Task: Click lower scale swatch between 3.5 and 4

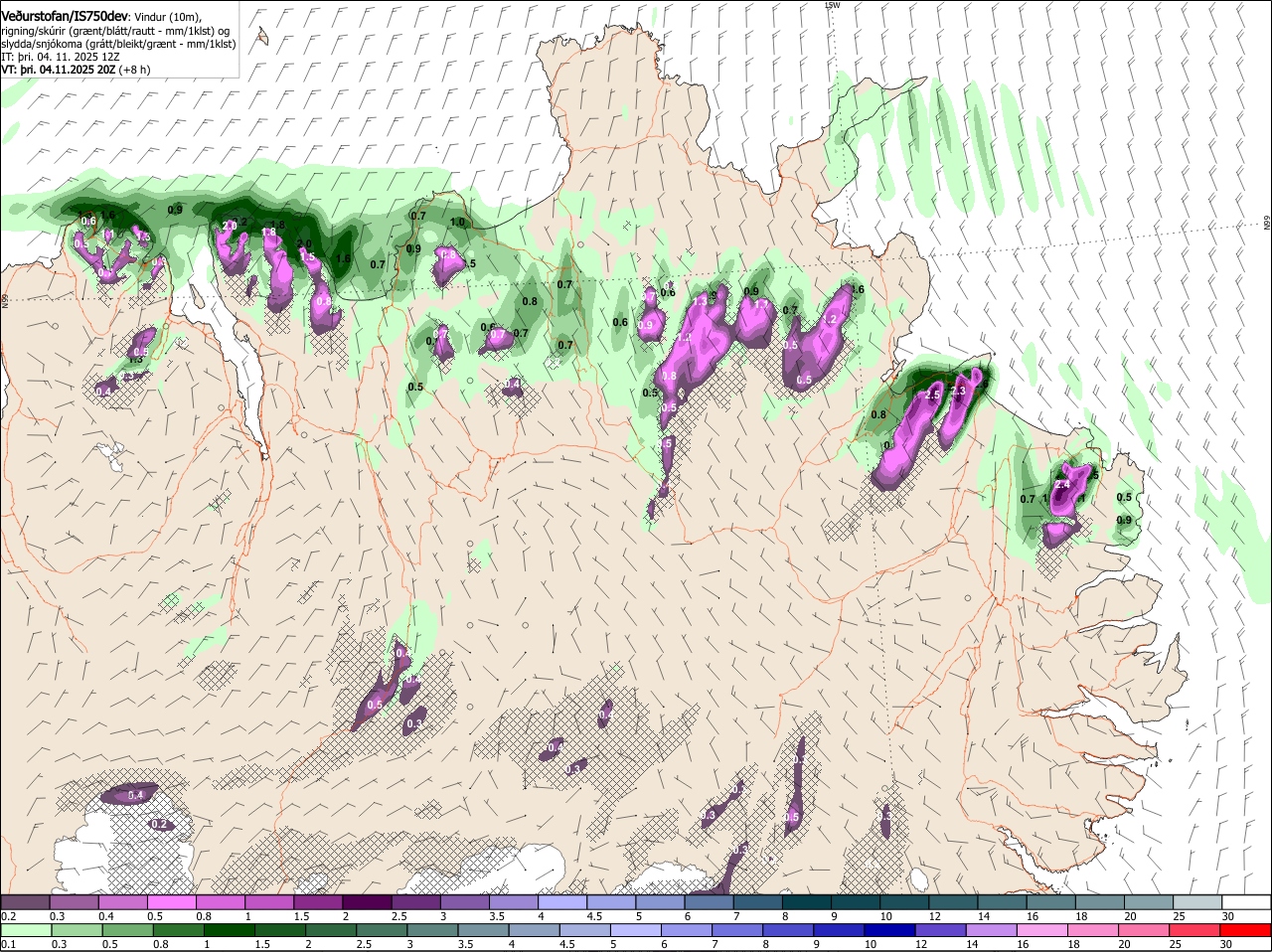Action: coord(485,930)
